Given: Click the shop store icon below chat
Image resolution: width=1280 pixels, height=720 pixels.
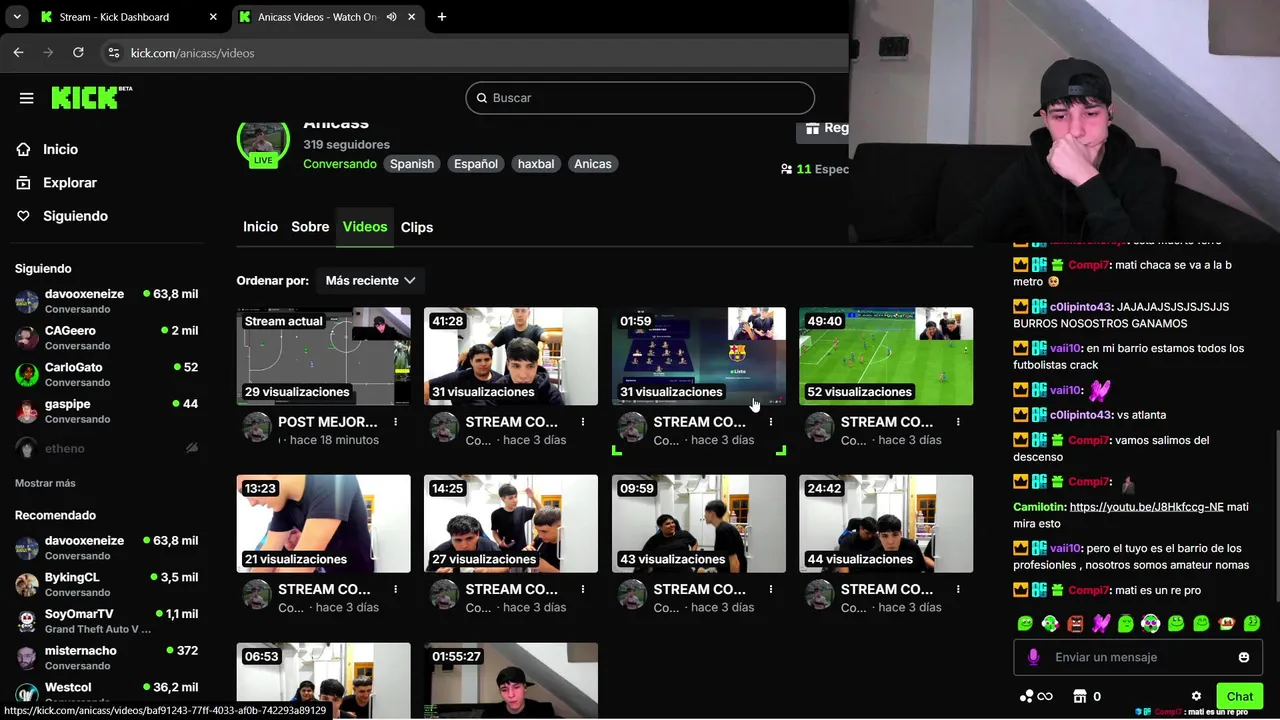Looking at the screenshot, I should click(1079, 696).
